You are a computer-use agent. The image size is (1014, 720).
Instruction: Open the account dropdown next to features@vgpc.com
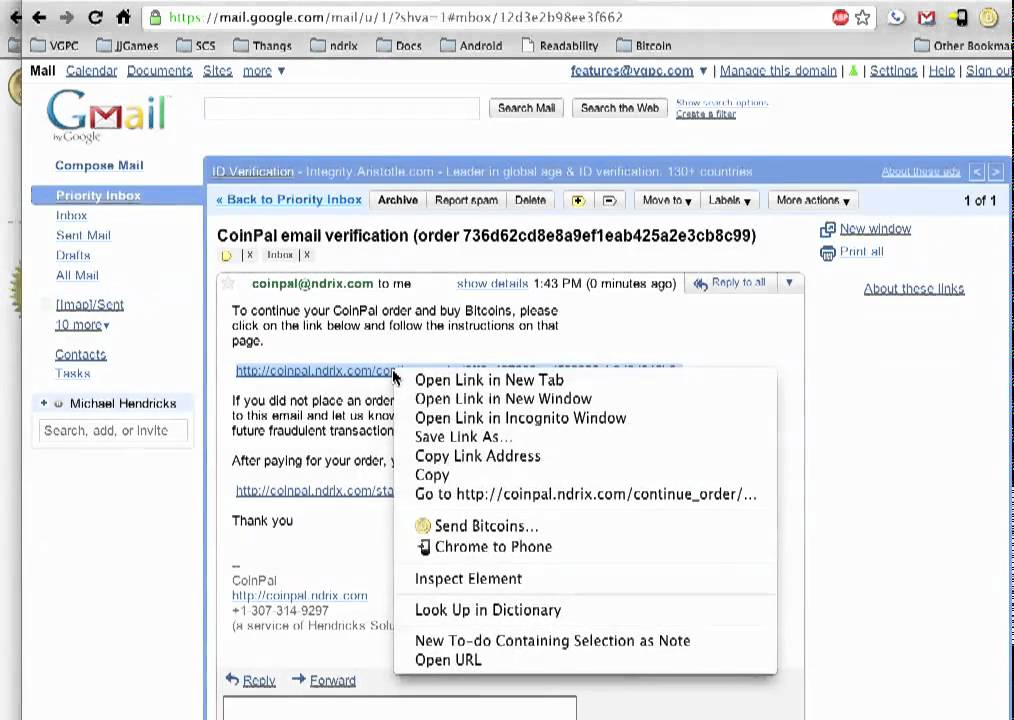coord(703,71)
